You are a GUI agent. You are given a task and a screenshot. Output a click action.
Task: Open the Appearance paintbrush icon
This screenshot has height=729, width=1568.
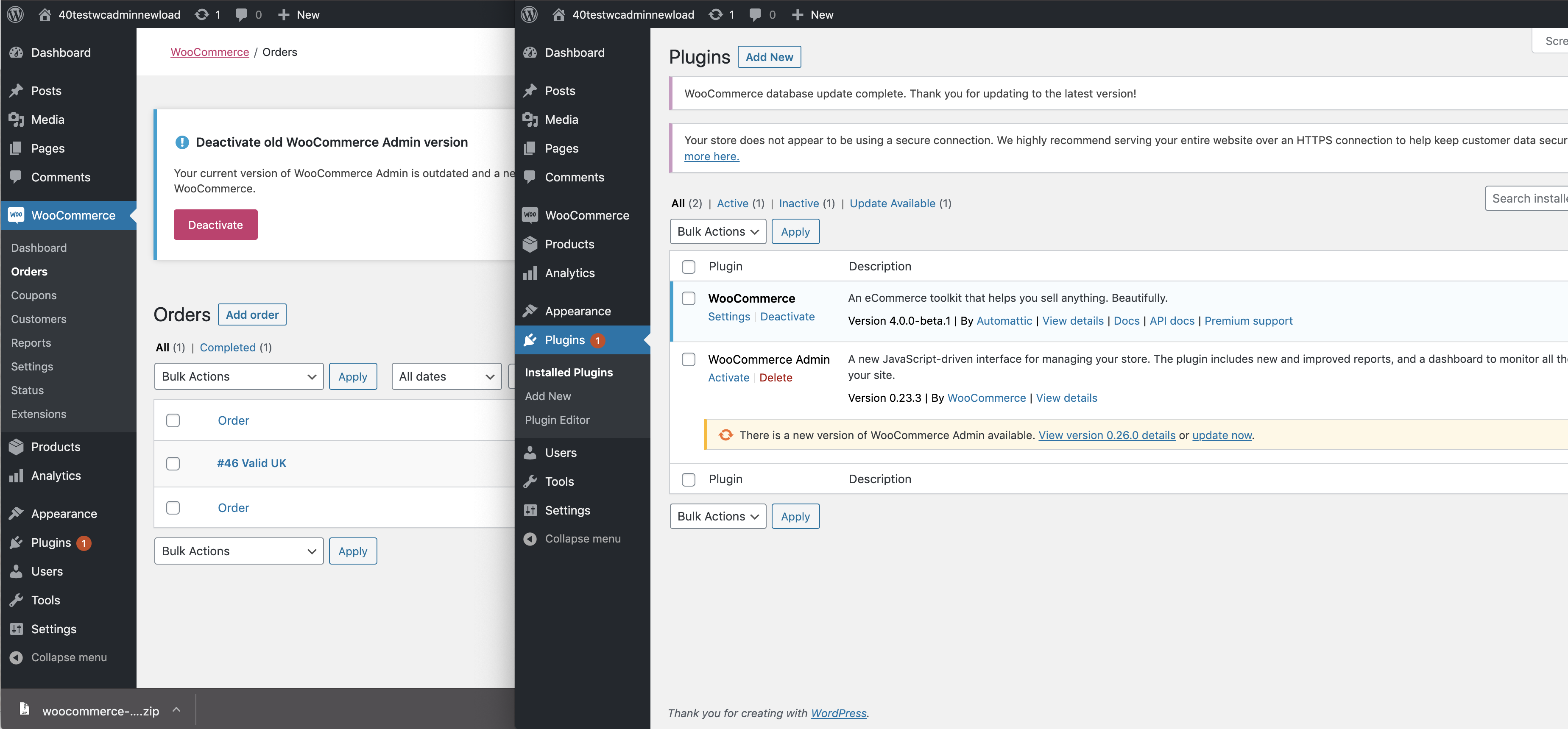[17, 513]
